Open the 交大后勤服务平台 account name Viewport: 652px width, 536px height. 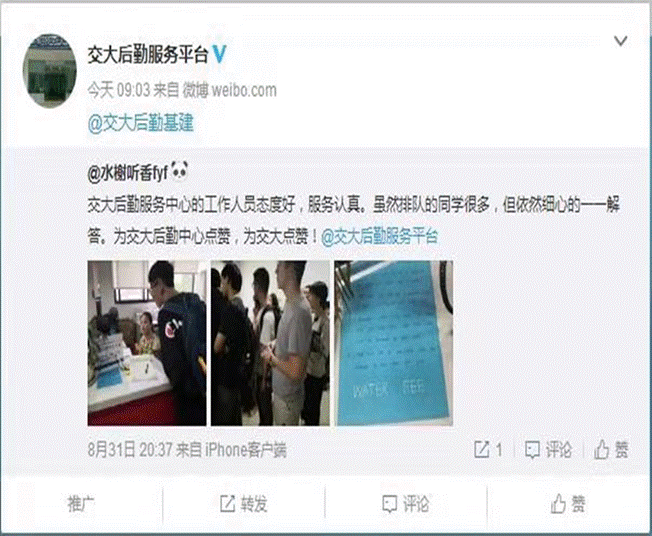click(148, 54)
